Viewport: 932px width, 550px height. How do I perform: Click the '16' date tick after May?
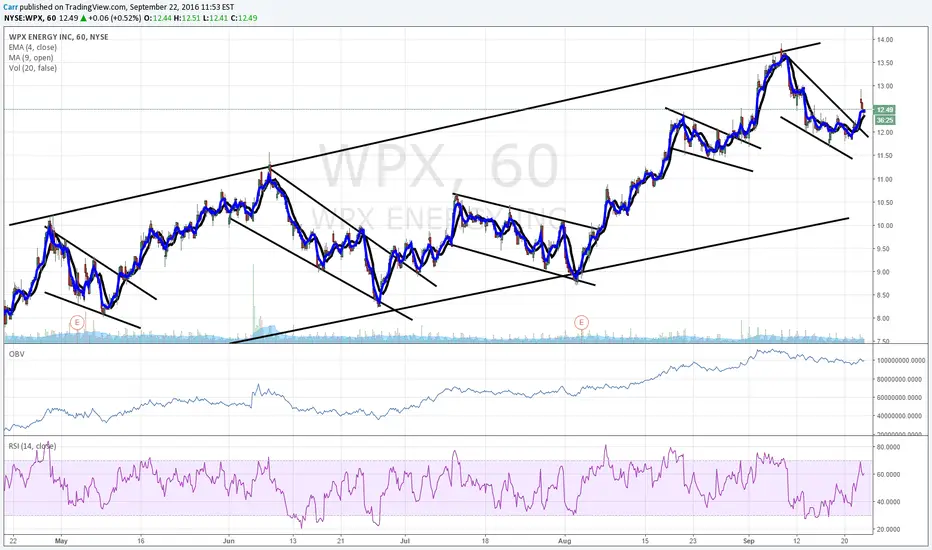(141, 541)
